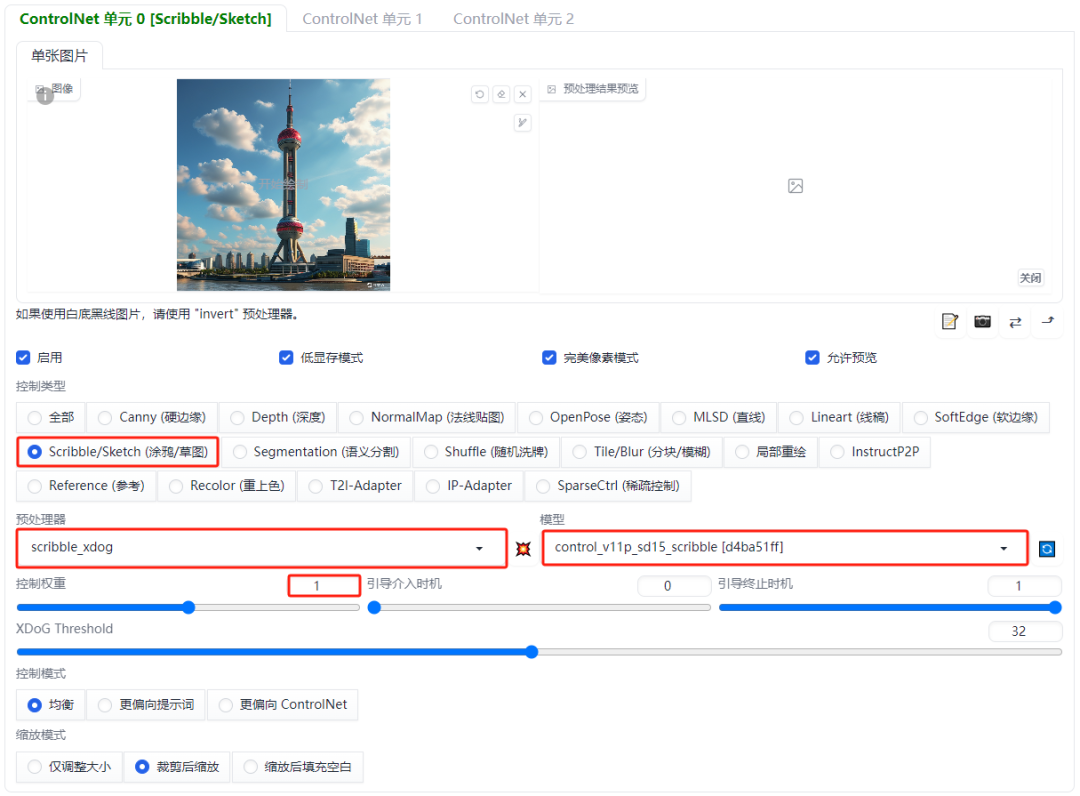Viewport: 1080px width, 796px height.
Task: Select the IP-Adapter control type
Action: 469,486
